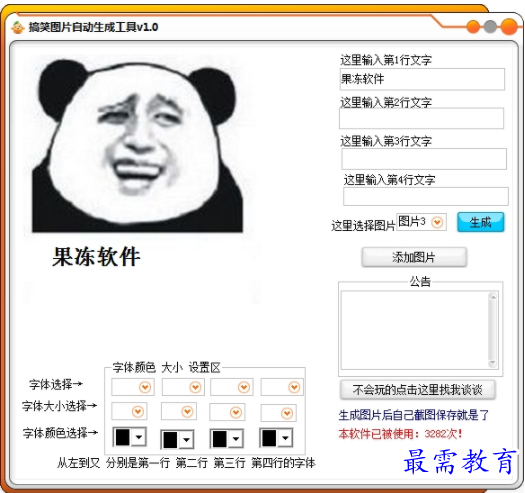Viewport: 525px width, 493px height.
Task: Open the second line font color picker
Action: (177, 439)
